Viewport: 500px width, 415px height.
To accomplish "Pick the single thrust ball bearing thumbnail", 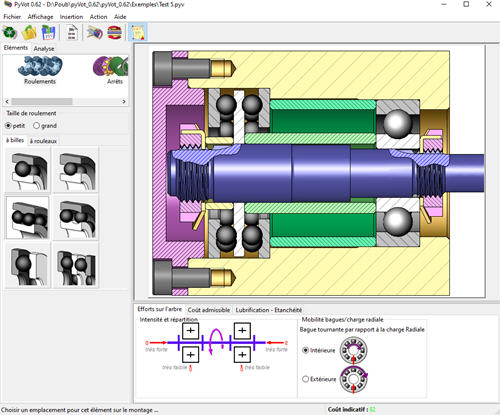I will 28,266.
